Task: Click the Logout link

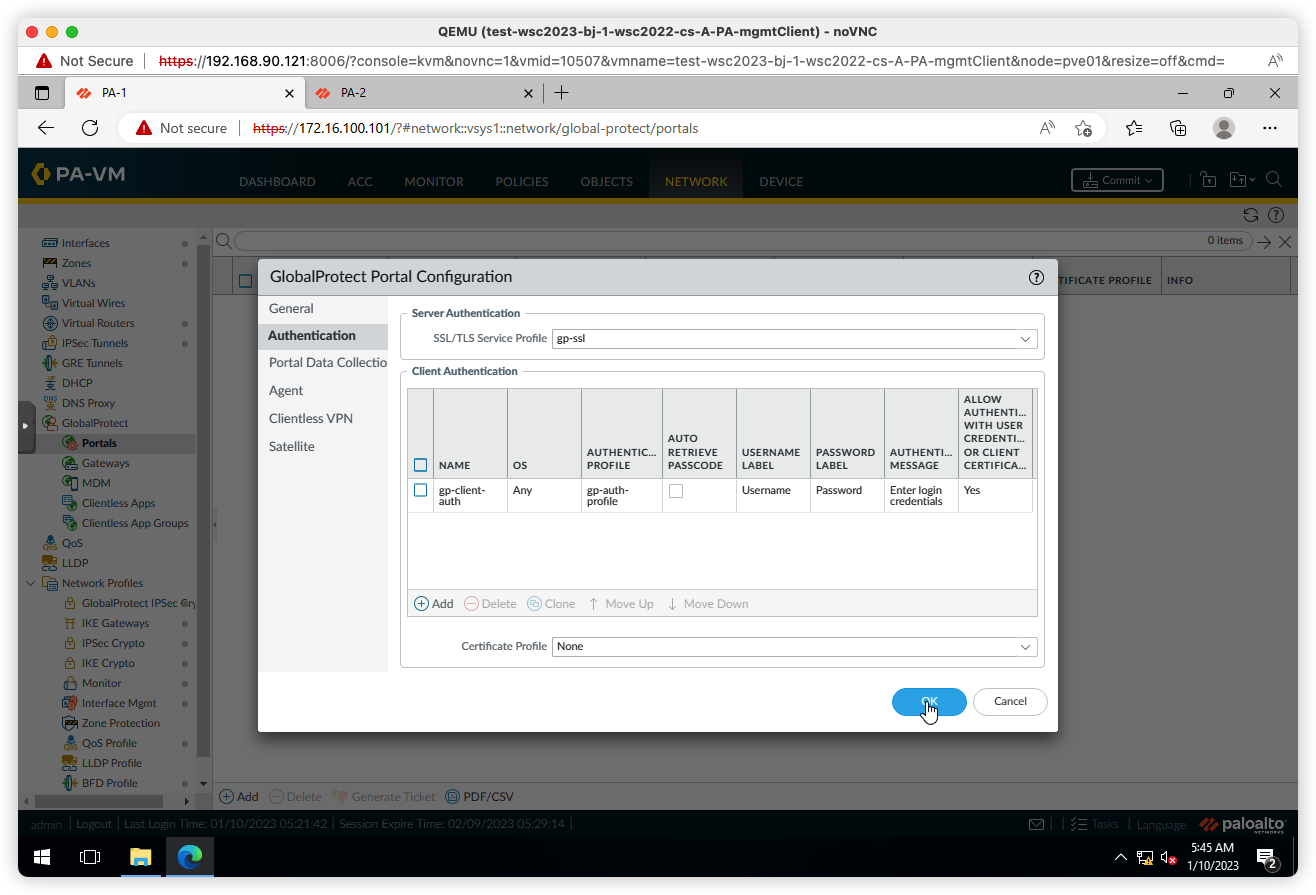Action: [94, 825]
